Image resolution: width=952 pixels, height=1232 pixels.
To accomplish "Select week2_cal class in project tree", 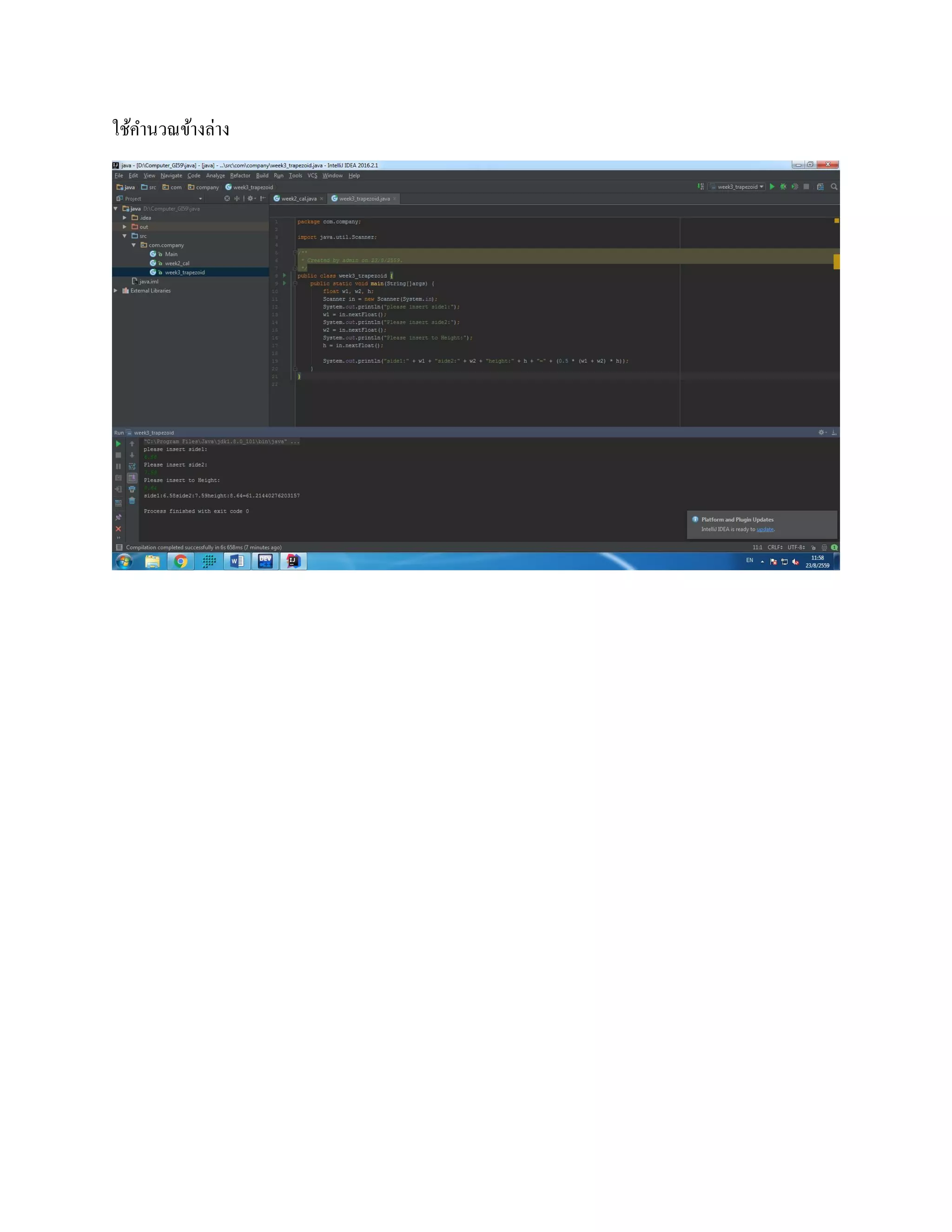I will [177, 264].
